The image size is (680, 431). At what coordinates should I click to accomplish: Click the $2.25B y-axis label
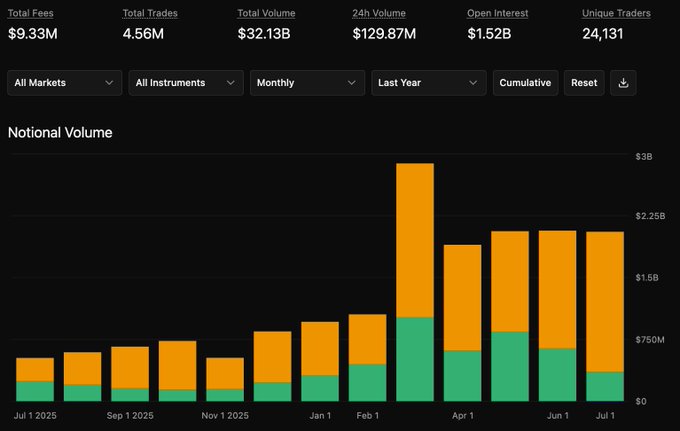(650, 216)
